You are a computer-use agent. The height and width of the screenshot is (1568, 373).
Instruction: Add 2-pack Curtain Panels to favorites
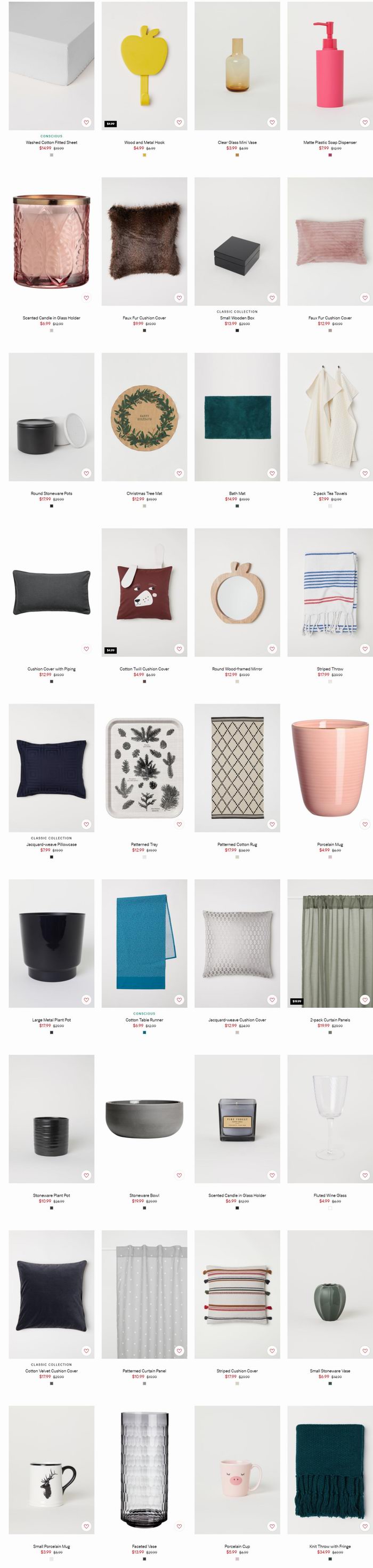click(x=365, y=999)
